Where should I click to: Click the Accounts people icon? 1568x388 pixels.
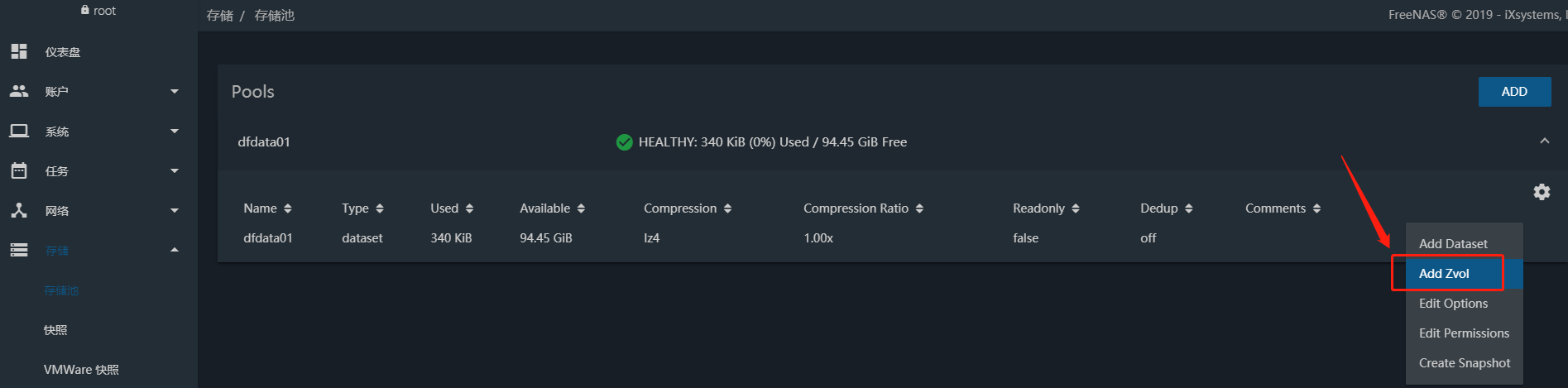tap(19, 91)
